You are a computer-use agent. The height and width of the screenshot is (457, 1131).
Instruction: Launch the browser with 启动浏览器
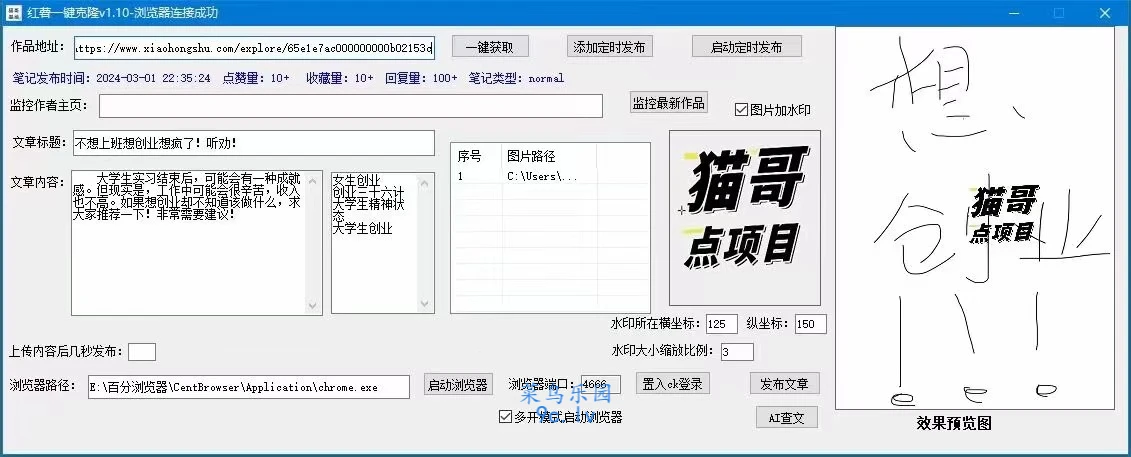(457, 385)
